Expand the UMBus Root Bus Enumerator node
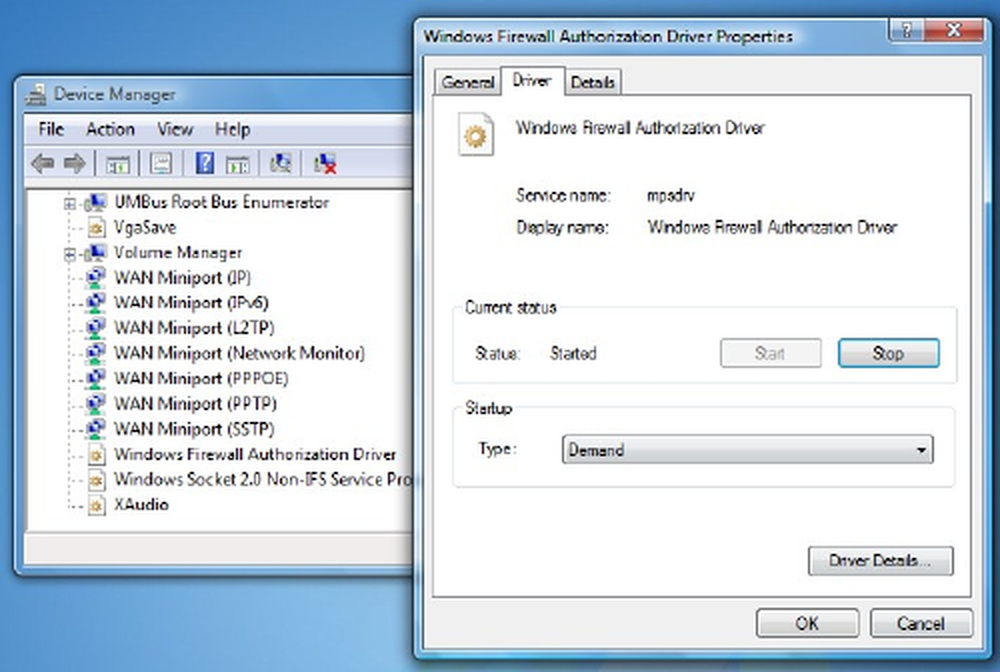Viewport: 1000px width, 672px height. (x=70, y=203)
